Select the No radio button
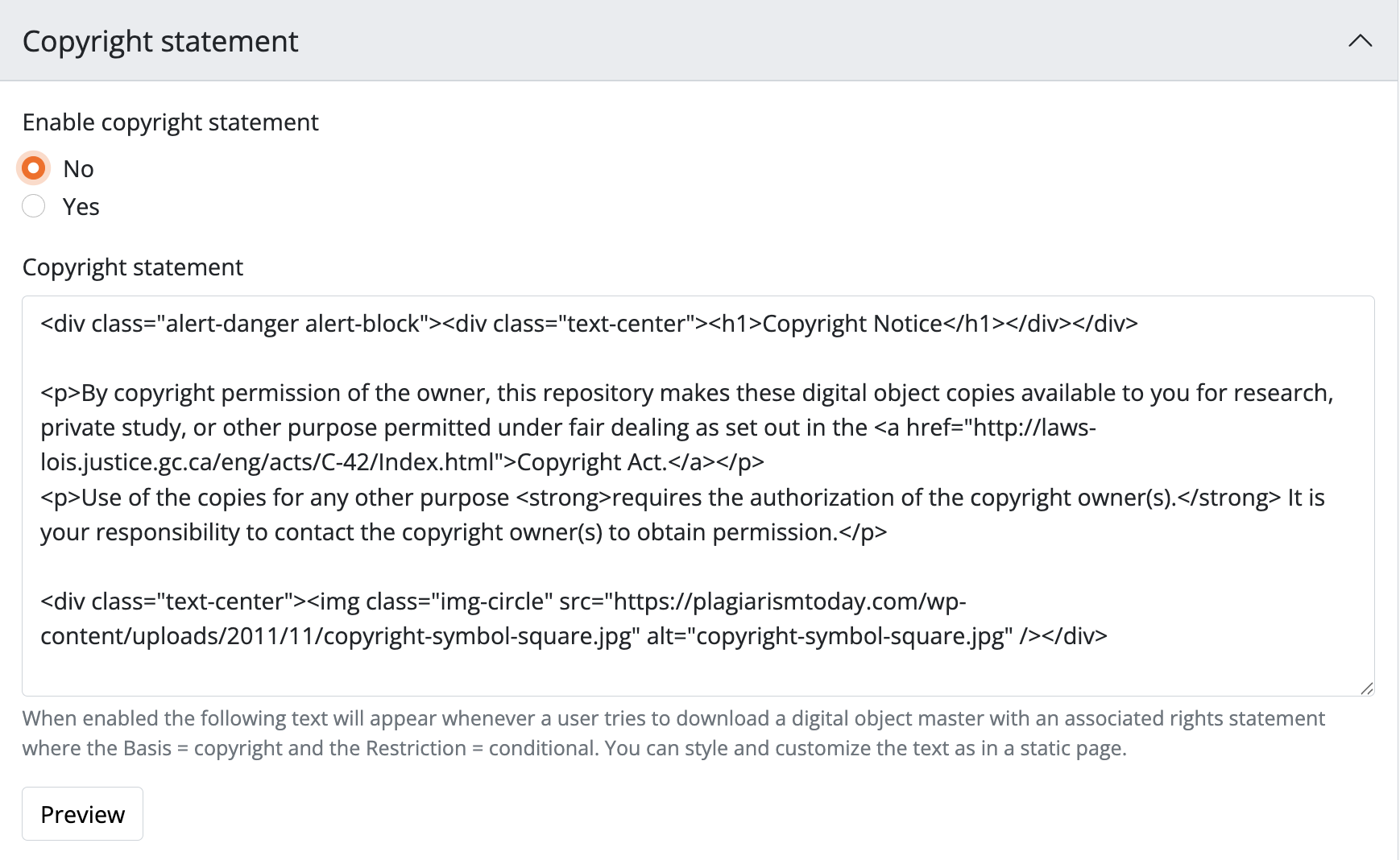This screenshot has width=1400, height=860. pyautogui.click(x=34, y=168)
